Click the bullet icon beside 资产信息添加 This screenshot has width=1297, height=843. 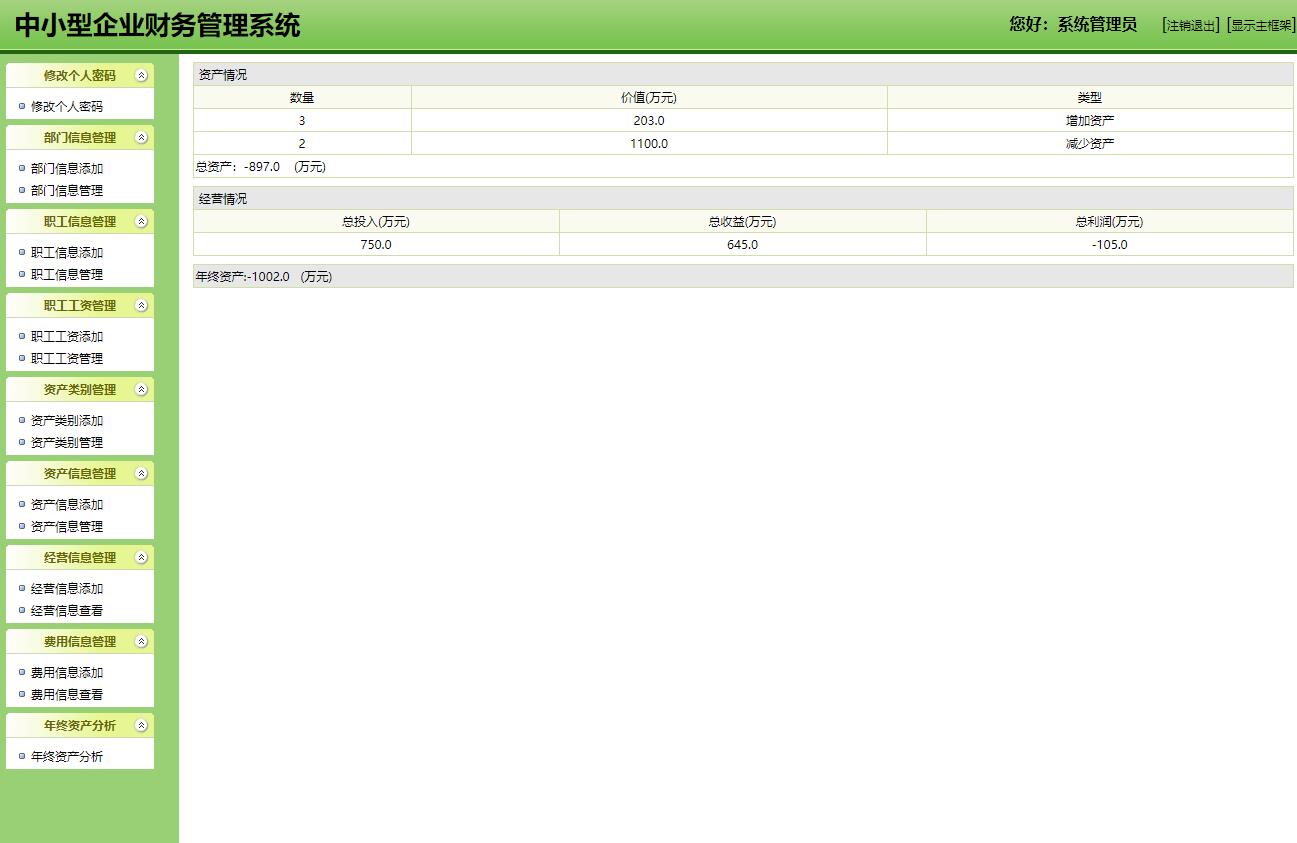tap(23, 504)
